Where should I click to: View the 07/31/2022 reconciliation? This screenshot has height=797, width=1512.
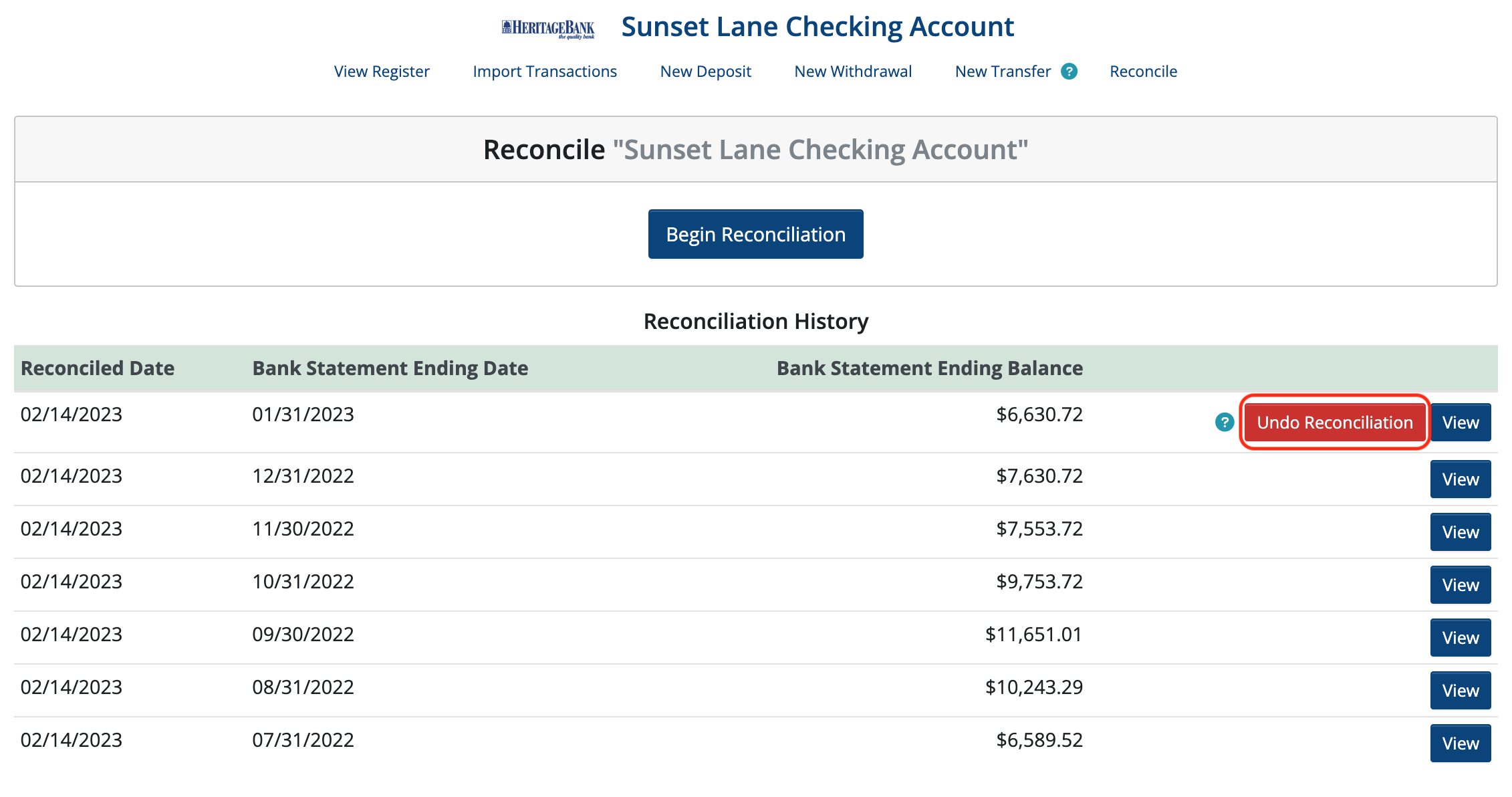coord(1461,744)
